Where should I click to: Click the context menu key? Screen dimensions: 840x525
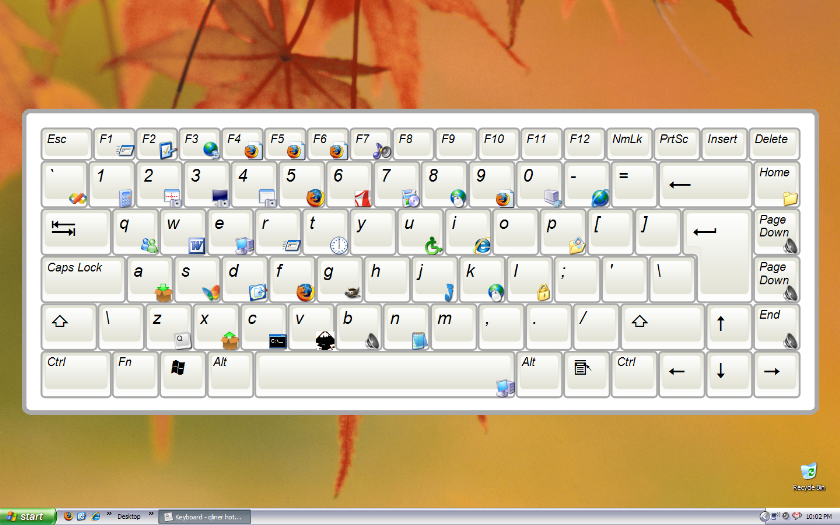coord(587,374)
